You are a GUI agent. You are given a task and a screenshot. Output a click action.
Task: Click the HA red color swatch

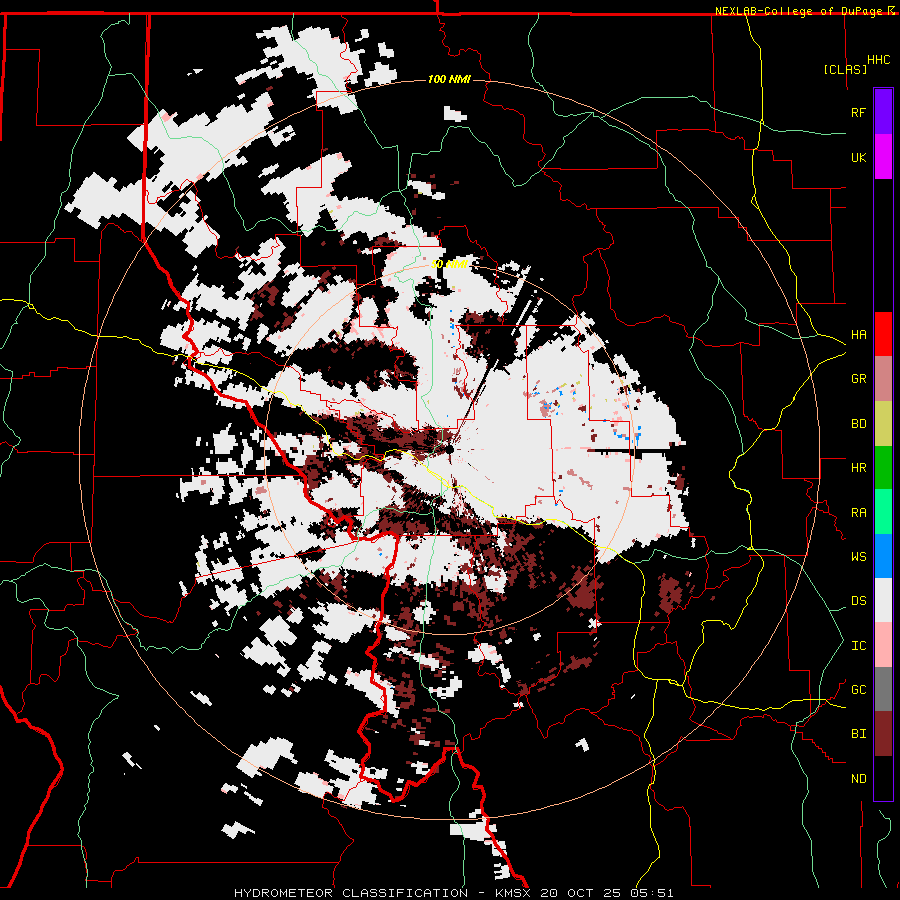click(x=883, y=334)
